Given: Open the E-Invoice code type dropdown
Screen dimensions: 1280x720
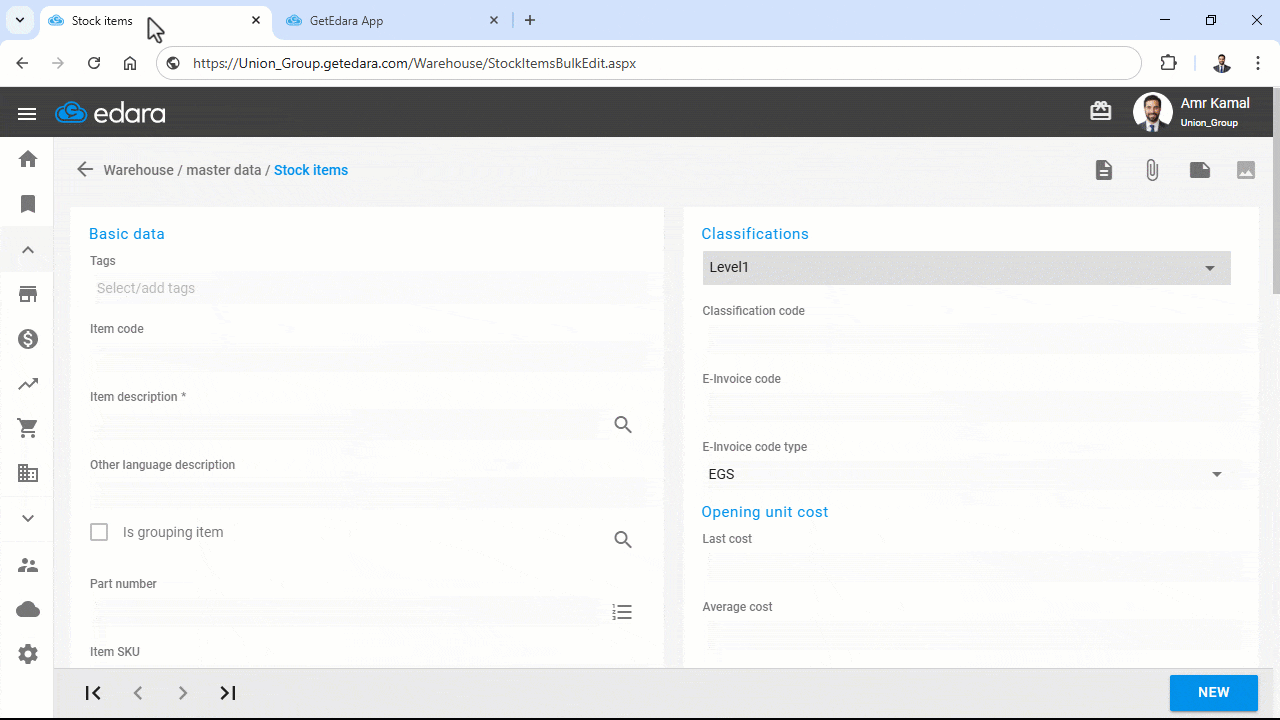Looking at the screenshot, I should tap(966, 474).
